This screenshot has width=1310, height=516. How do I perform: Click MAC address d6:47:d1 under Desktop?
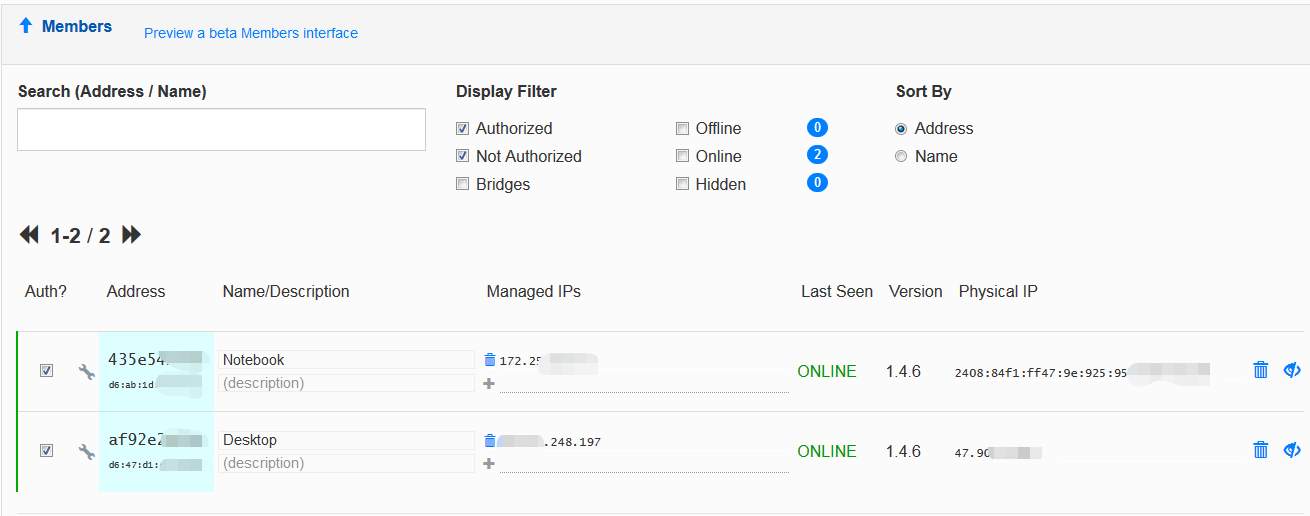(x=155, y=464)
